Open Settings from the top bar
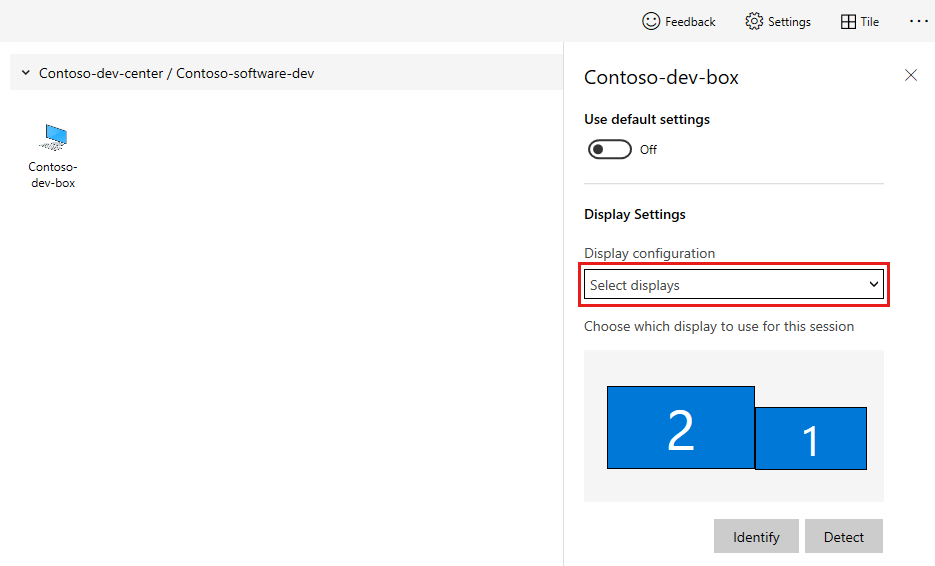Image resolution: width=935 pixels, height=566 pixels. 778,21
